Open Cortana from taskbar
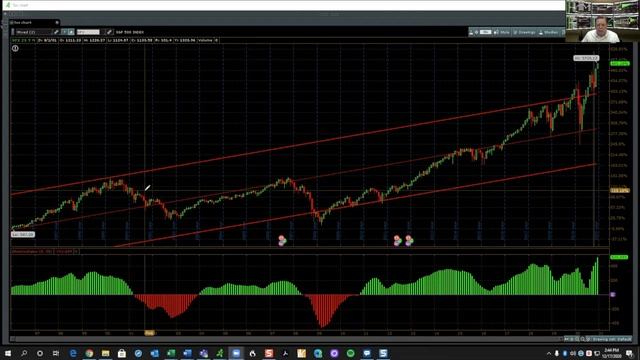Viewport: 640px width, 360px height. [x=40, y=353]
